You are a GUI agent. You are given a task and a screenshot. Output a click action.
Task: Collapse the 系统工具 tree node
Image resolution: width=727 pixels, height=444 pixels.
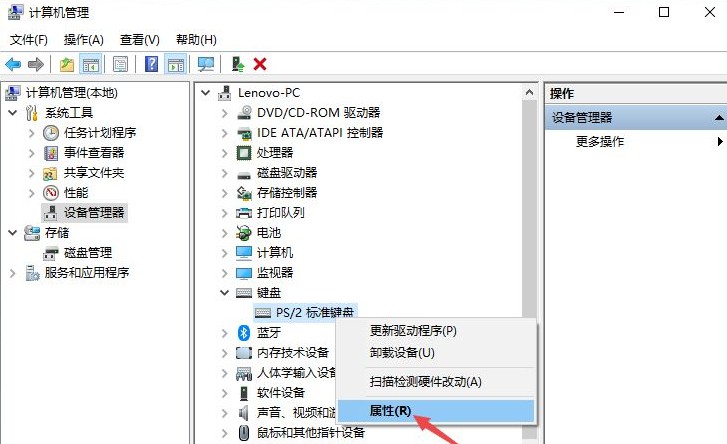tap(13, 113)
